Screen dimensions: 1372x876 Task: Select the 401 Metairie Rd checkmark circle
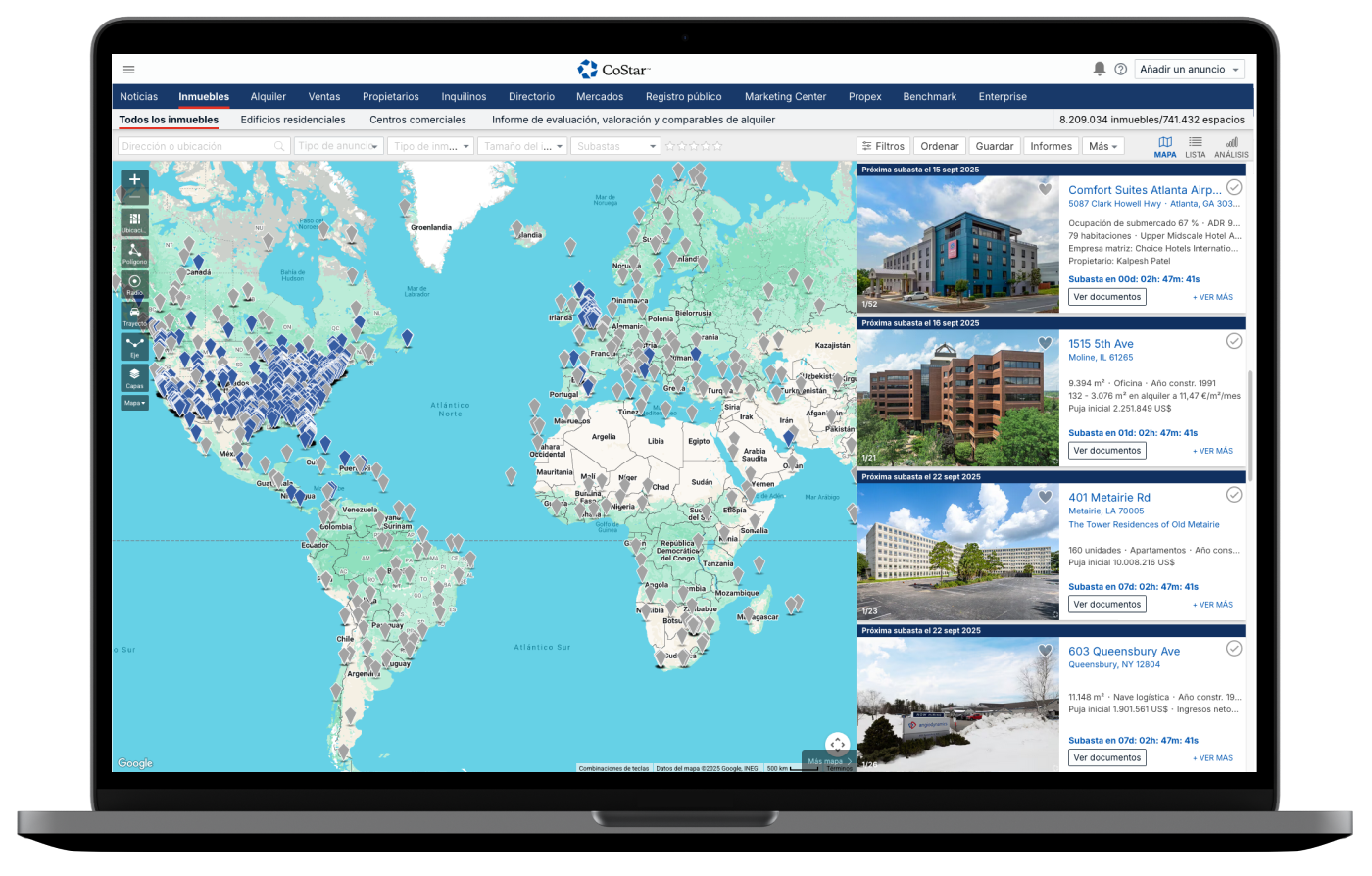[x=1234, y=495]
